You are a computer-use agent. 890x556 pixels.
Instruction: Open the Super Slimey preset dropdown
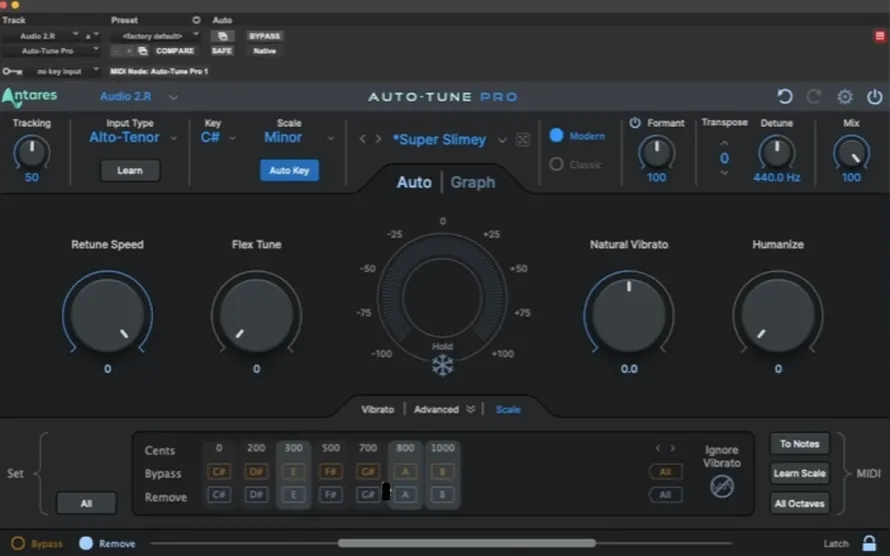[502, 140]
